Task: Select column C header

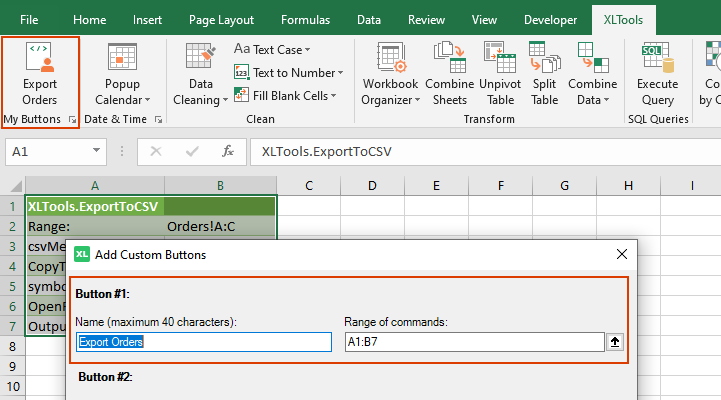Action: [309, 186]
